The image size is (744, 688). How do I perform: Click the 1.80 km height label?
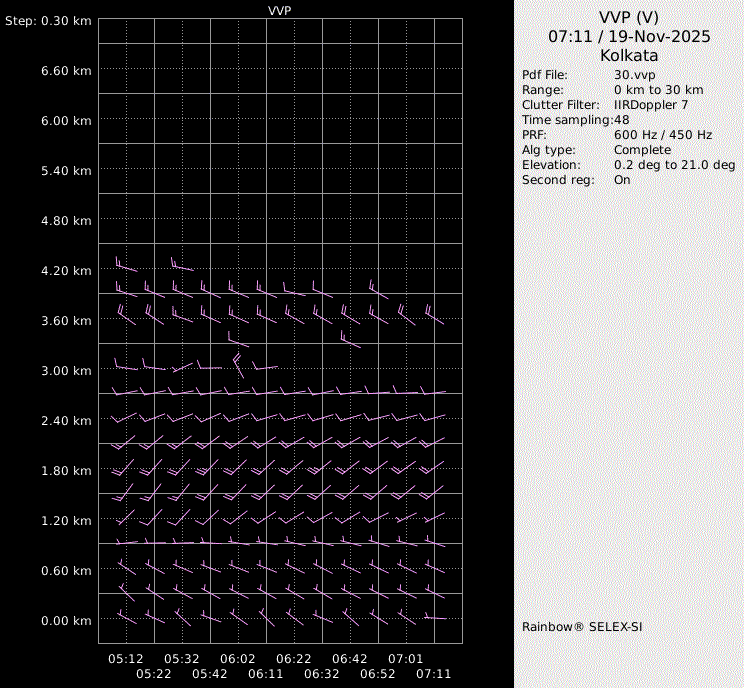(66, 471)
